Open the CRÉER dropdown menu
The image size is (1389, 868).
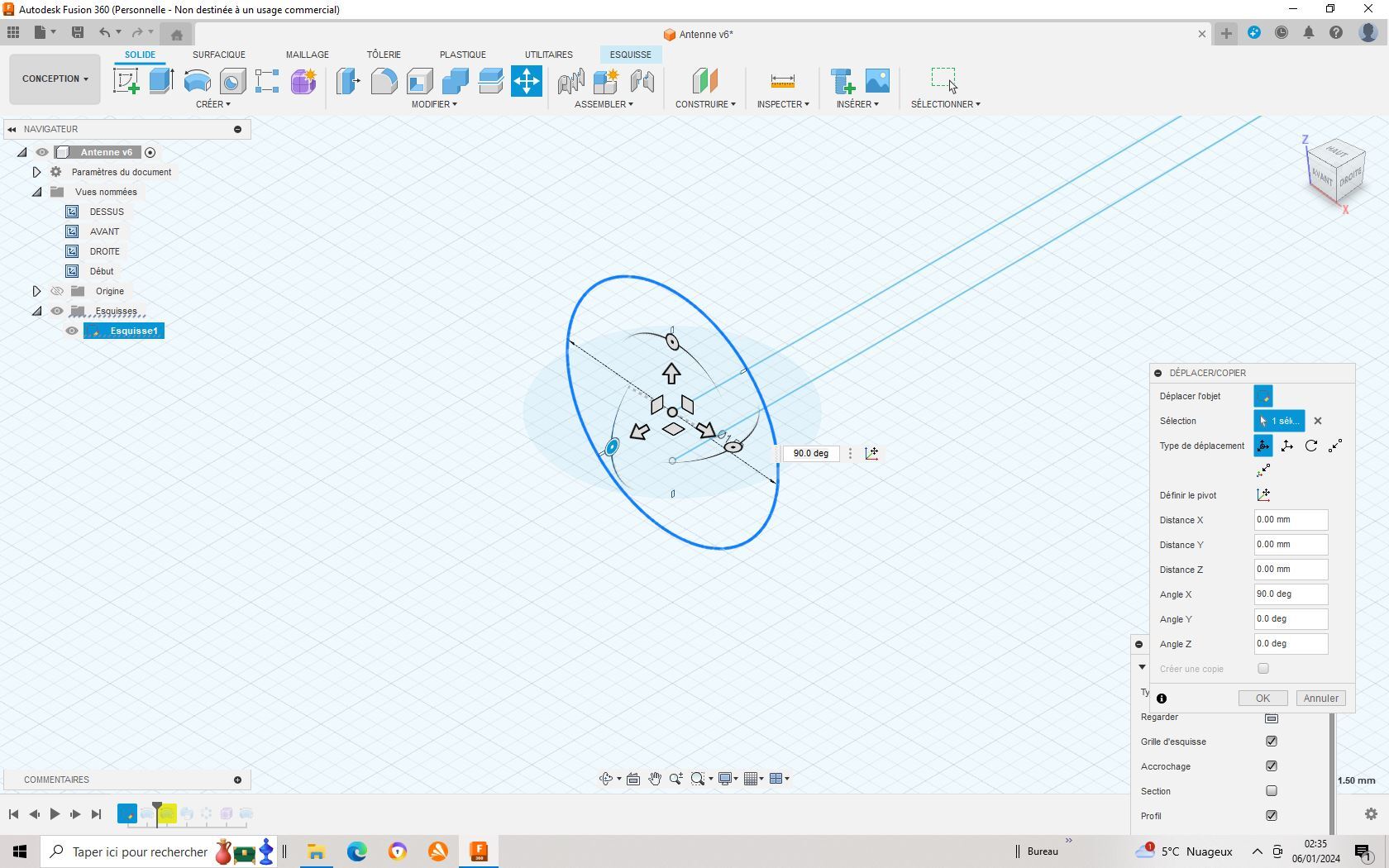(x=213, y=104)
